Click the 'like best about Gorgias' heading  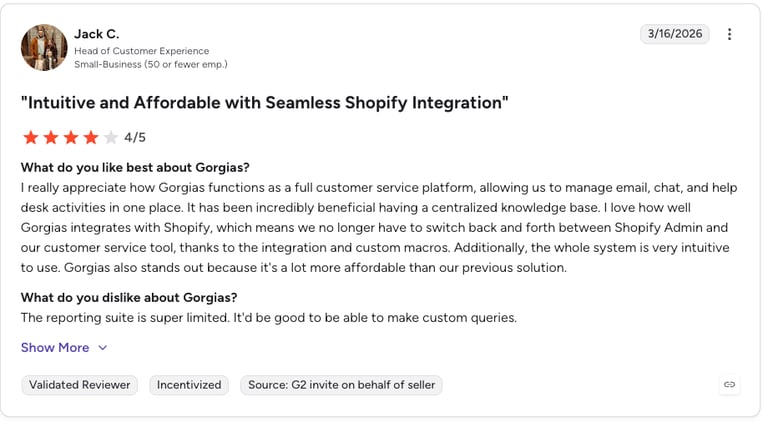click(x=135, y=167)
